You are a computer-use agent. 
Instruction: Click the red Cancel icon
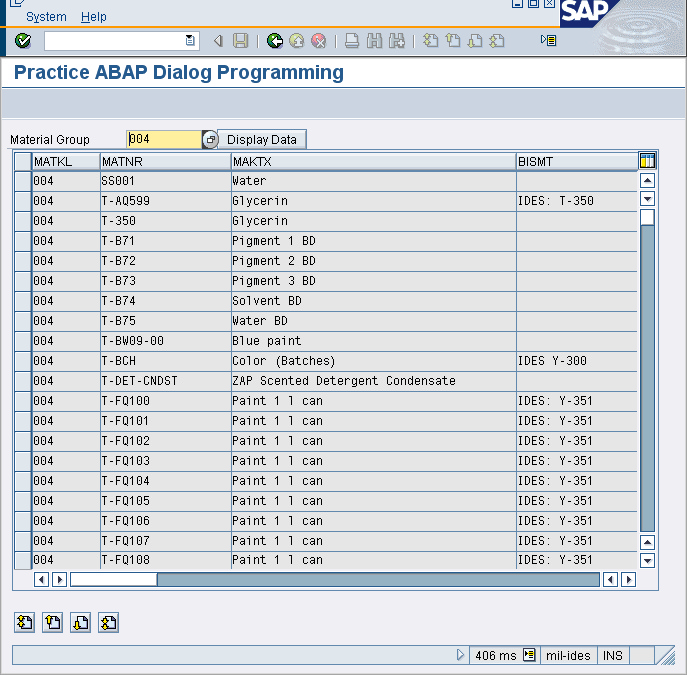319,41
